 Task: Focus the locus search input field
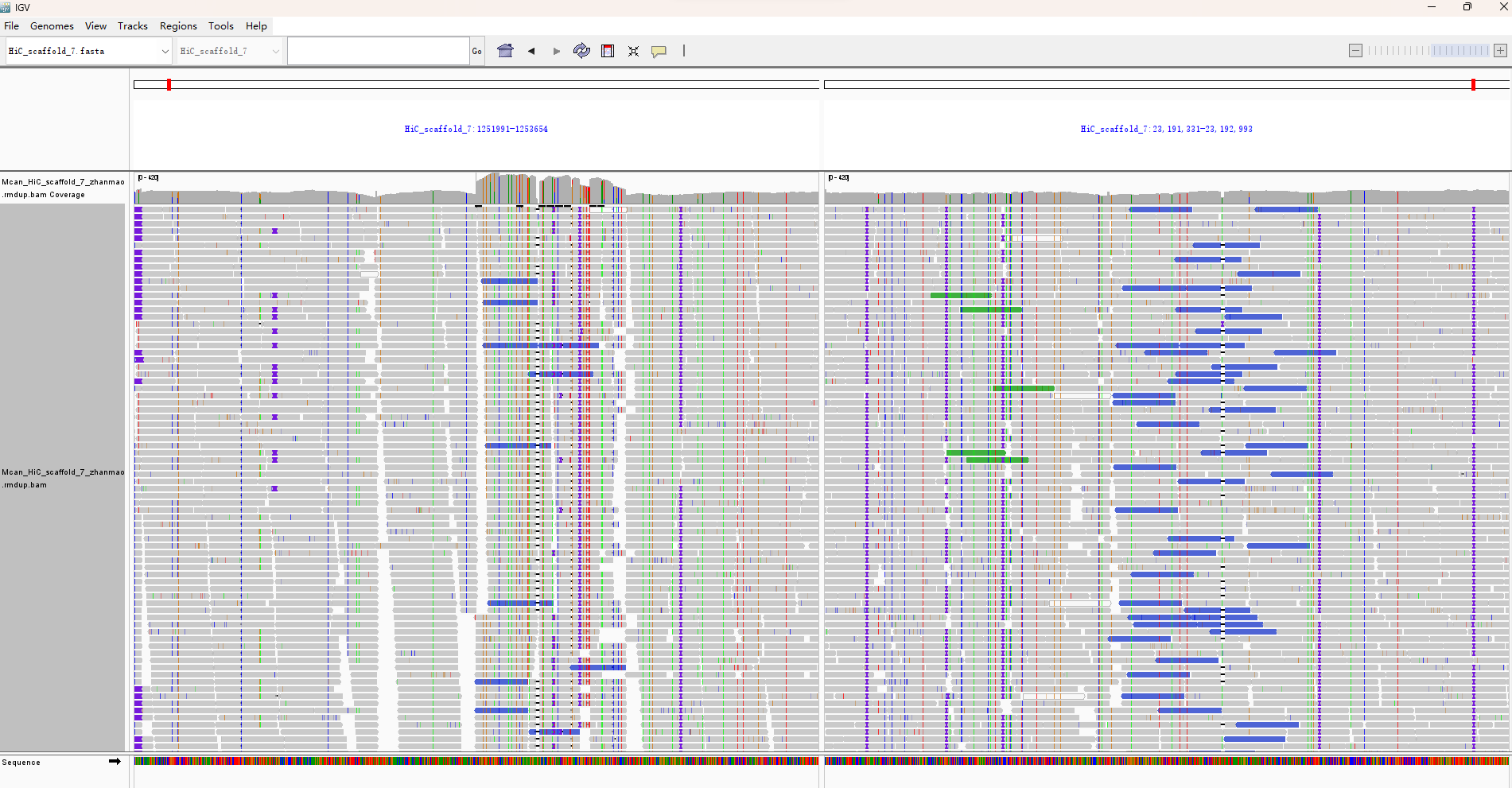pos(379,51)
